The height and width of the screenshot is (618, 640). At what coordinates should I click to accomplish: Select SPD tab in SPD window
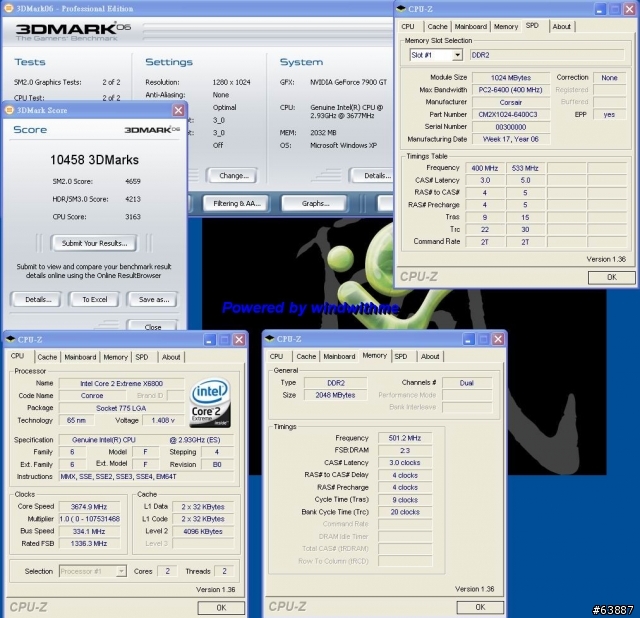(x=532, y=25)
